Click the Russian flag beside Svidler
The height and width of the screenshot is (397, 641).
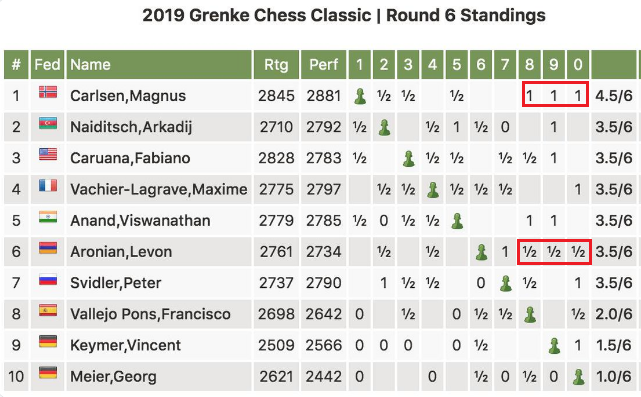pos(48,280)
